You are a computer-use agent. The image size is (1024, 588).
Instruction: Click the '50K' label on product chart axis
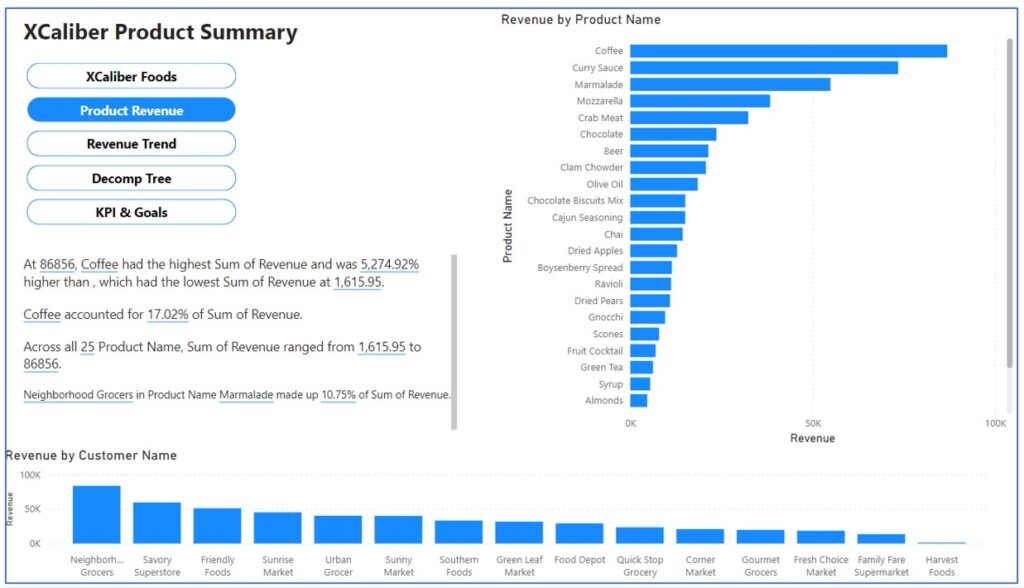click(x=813, y=423)
